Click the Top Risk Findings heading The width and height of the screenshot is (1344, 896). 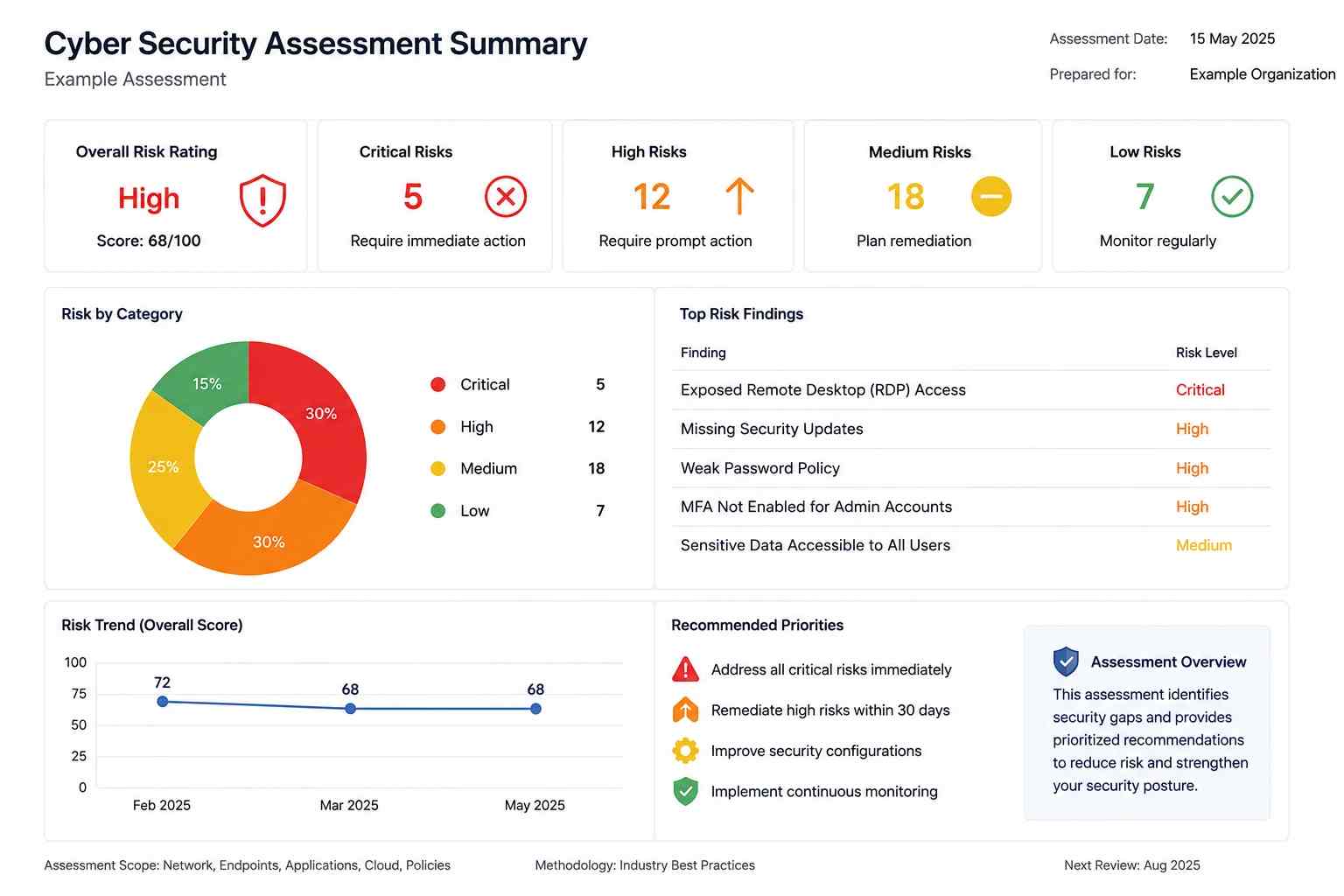pos(741,314)
